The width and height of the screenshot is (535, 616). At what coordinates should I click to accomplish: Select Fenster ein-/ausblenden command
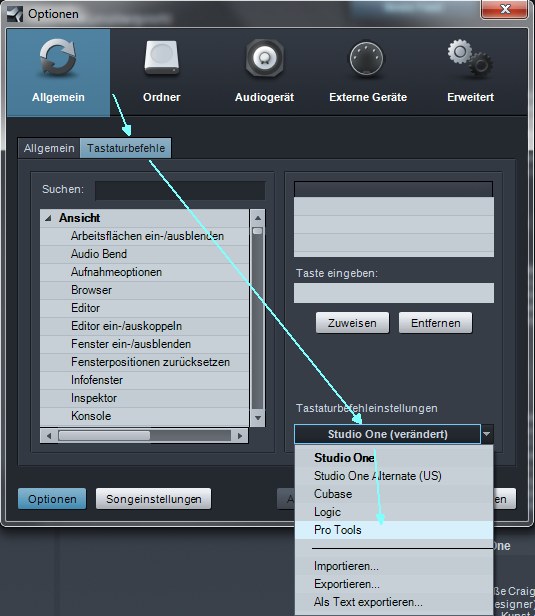click(x=145, y=344)
